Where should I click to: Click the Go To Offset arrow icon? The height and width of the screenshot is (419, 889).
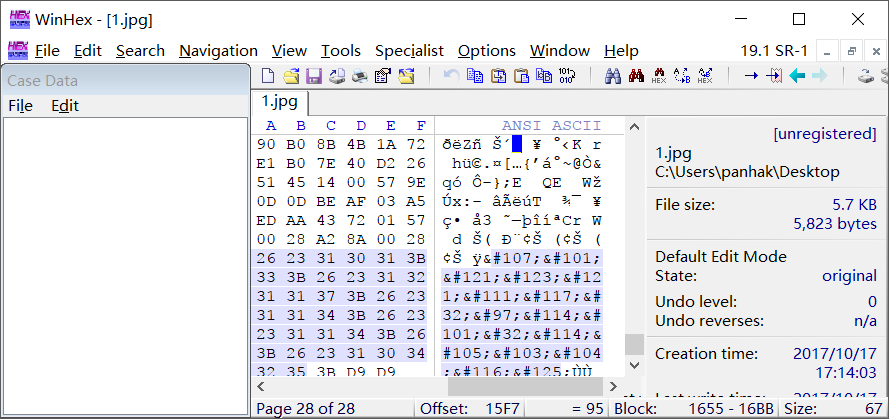point(752,76)
